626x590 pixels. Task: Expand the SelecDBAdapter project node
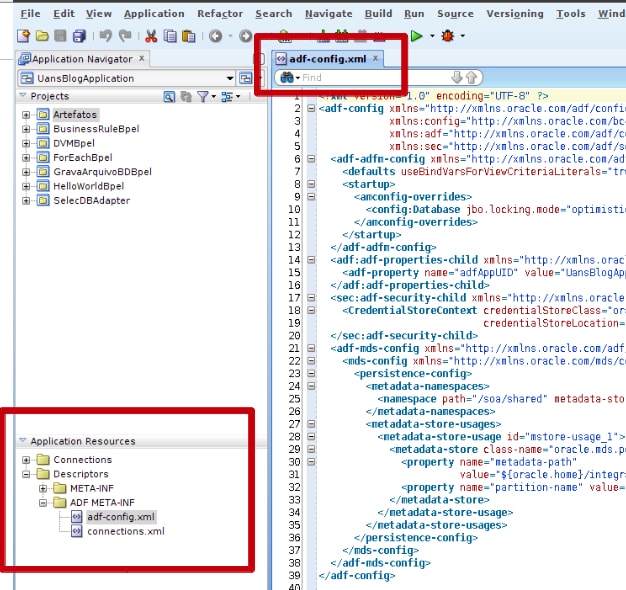click(x=26, y=200)
